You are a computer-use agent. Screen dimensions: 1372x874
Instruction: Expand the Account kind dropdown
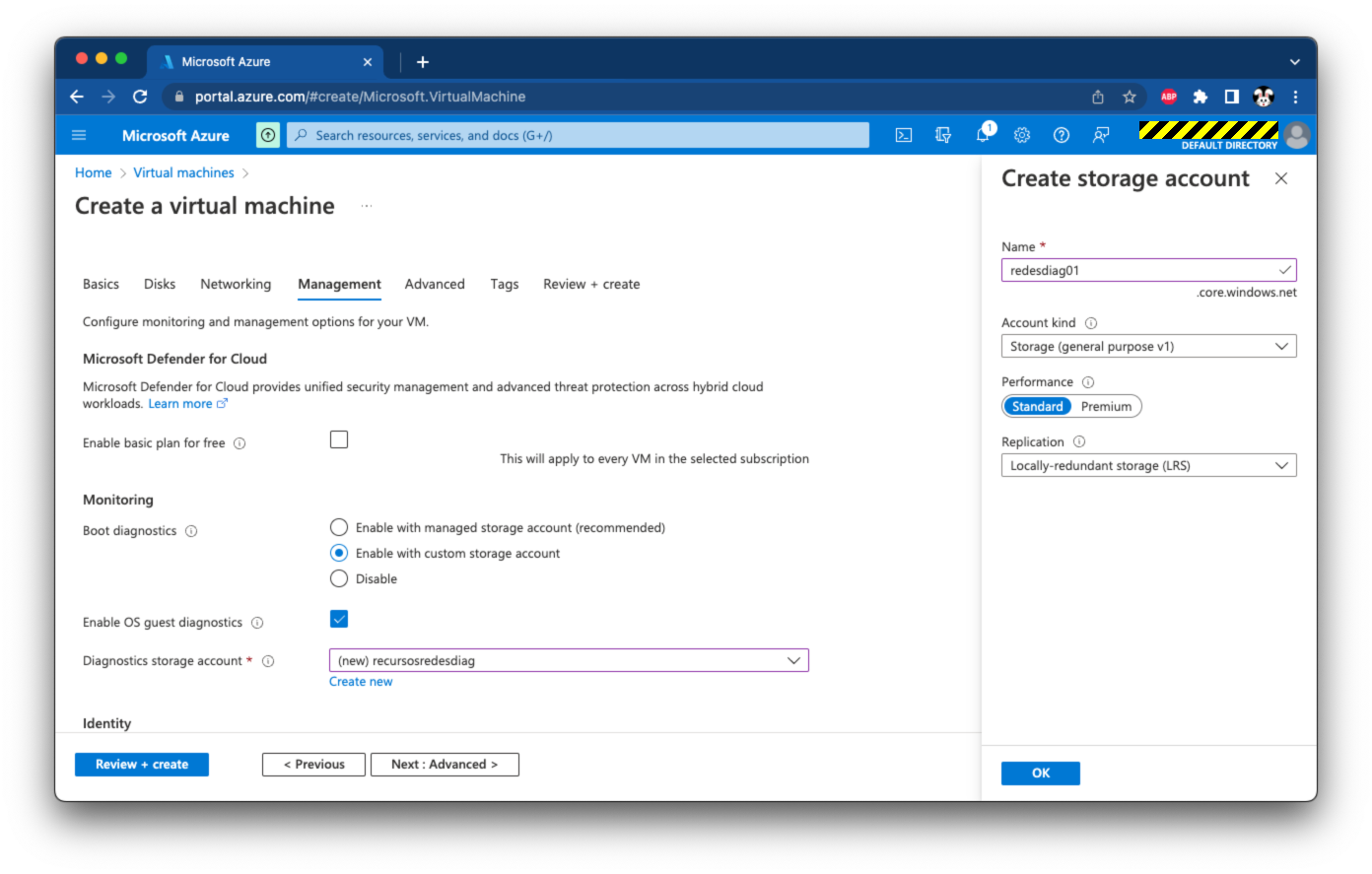click(x=1148, y=347)
